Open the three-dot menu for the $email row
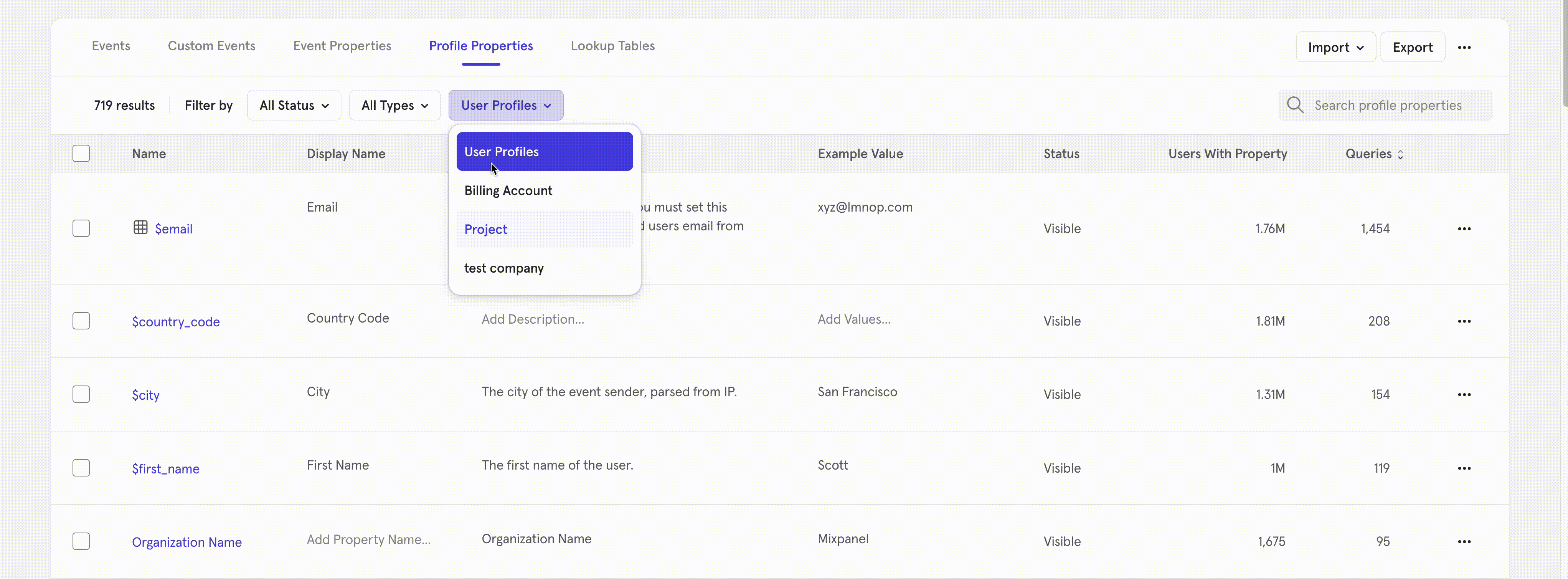 tap(1464, 229)
